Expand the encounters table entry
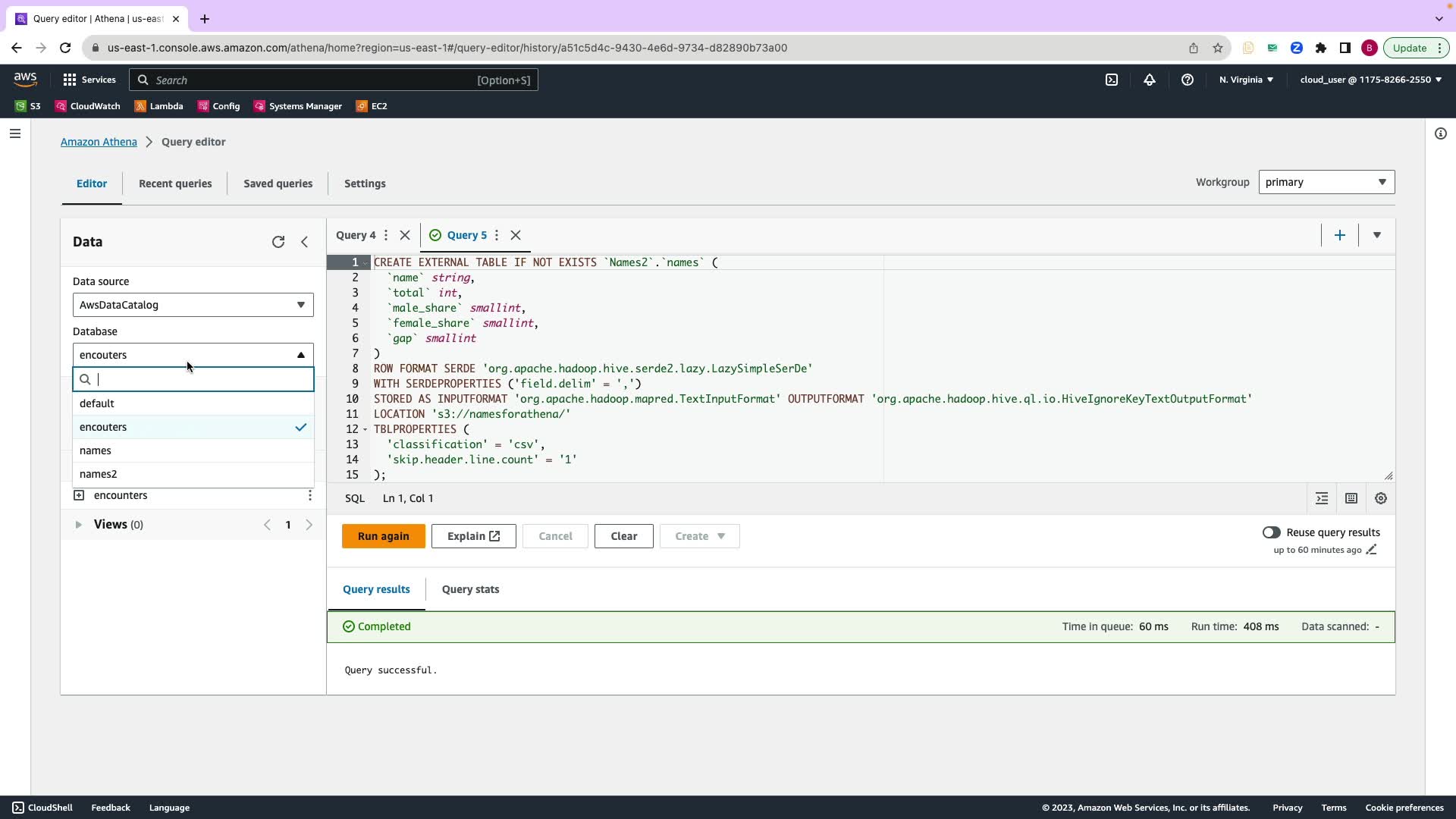This screenshot has height=819, width=1456. 79,495
